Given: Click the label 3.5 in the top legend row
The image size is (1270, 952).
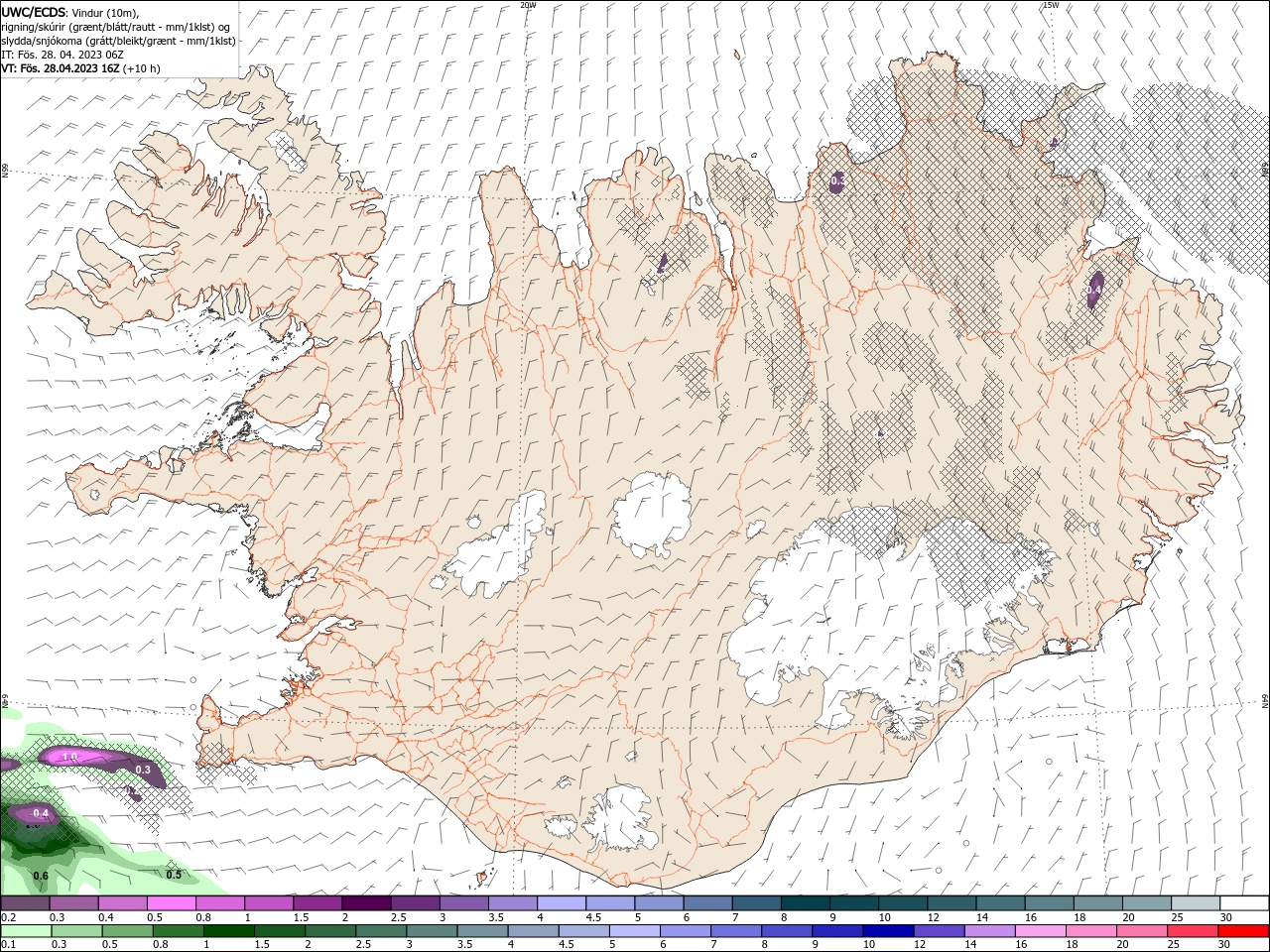Looking at the screenshot, I should coord(496,917).
